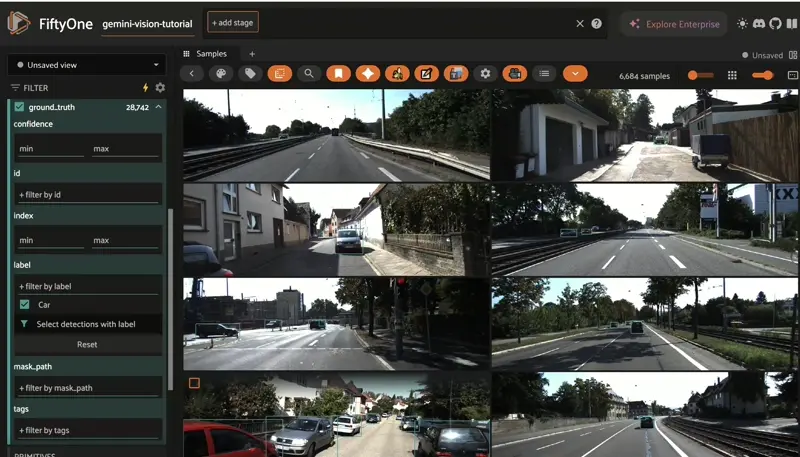Select the Samples tab

tap(210, 54)
